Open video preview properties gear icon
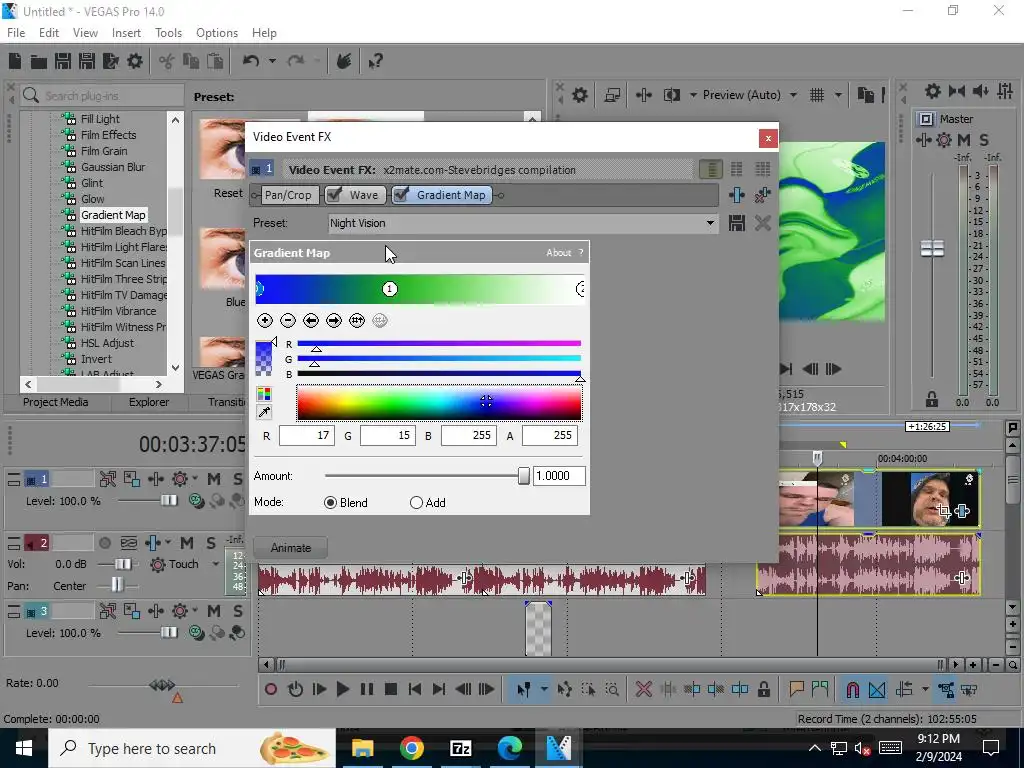The image size is (1024, 768). pos(579,95)
